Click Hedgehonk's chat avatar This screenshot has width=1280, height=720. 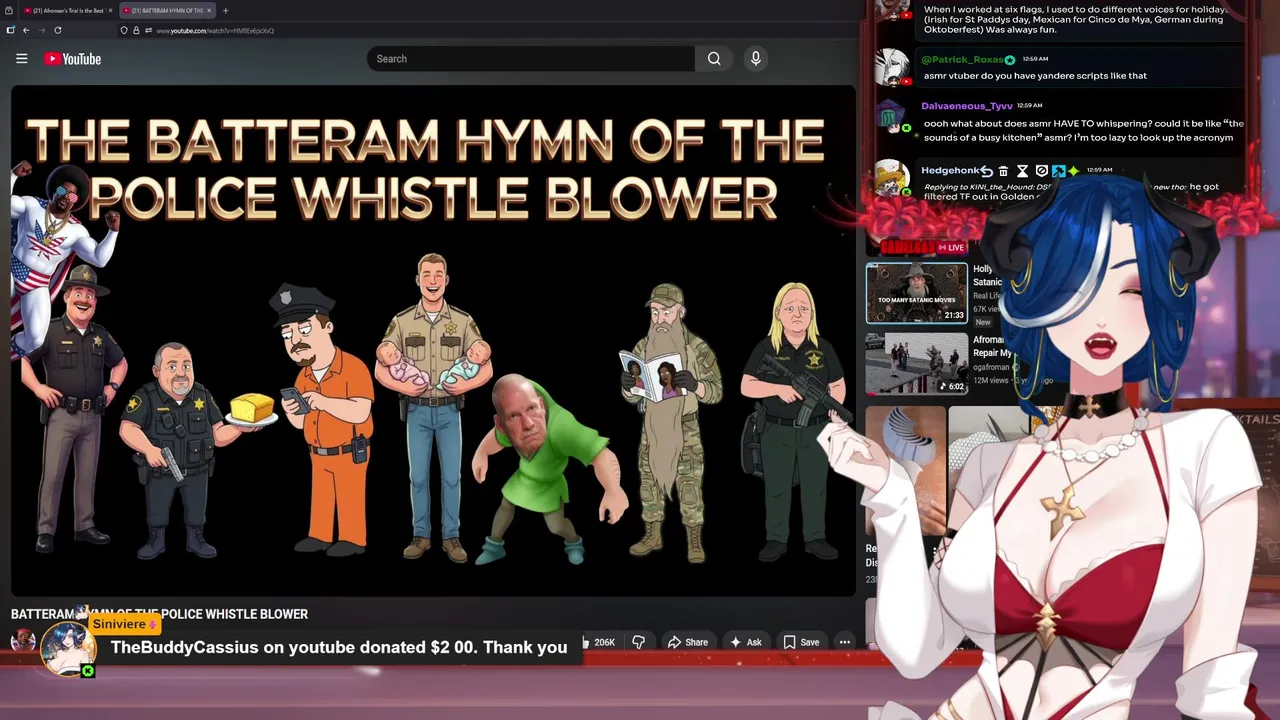[x=891, y=179]
